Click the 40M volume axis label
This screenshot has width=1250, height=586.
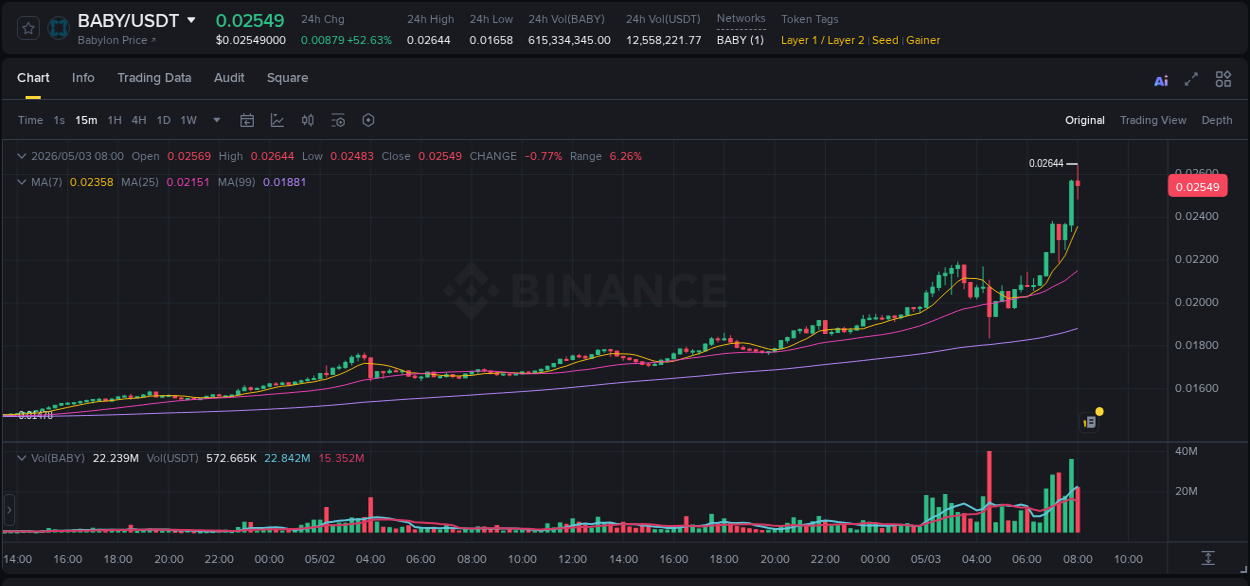tap(1186, 452)
